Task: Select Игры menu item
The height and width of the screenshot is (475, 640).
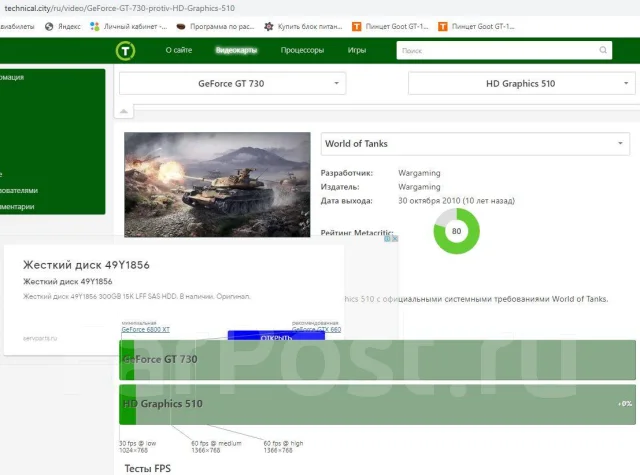Action: click(357, 50)
